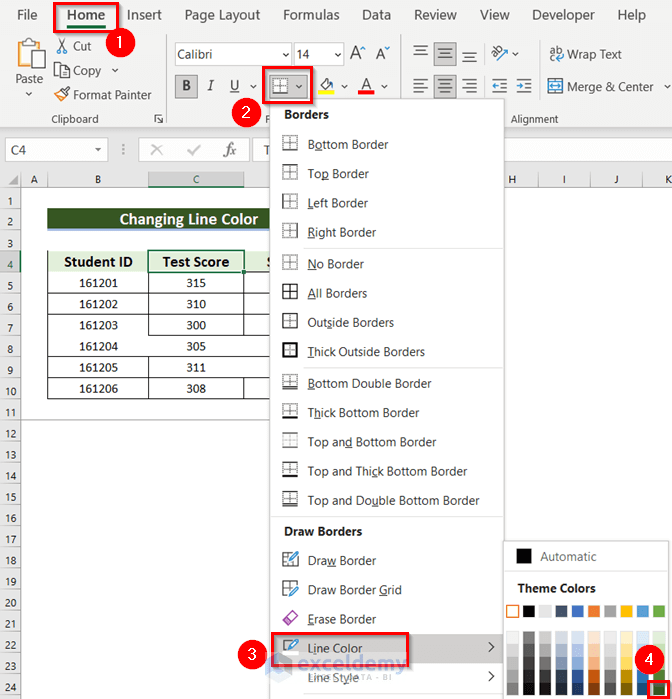Expand the Fill Color arrow
Image resolution: width=672 pixels, height=699 pixels.
click(344, 86)
